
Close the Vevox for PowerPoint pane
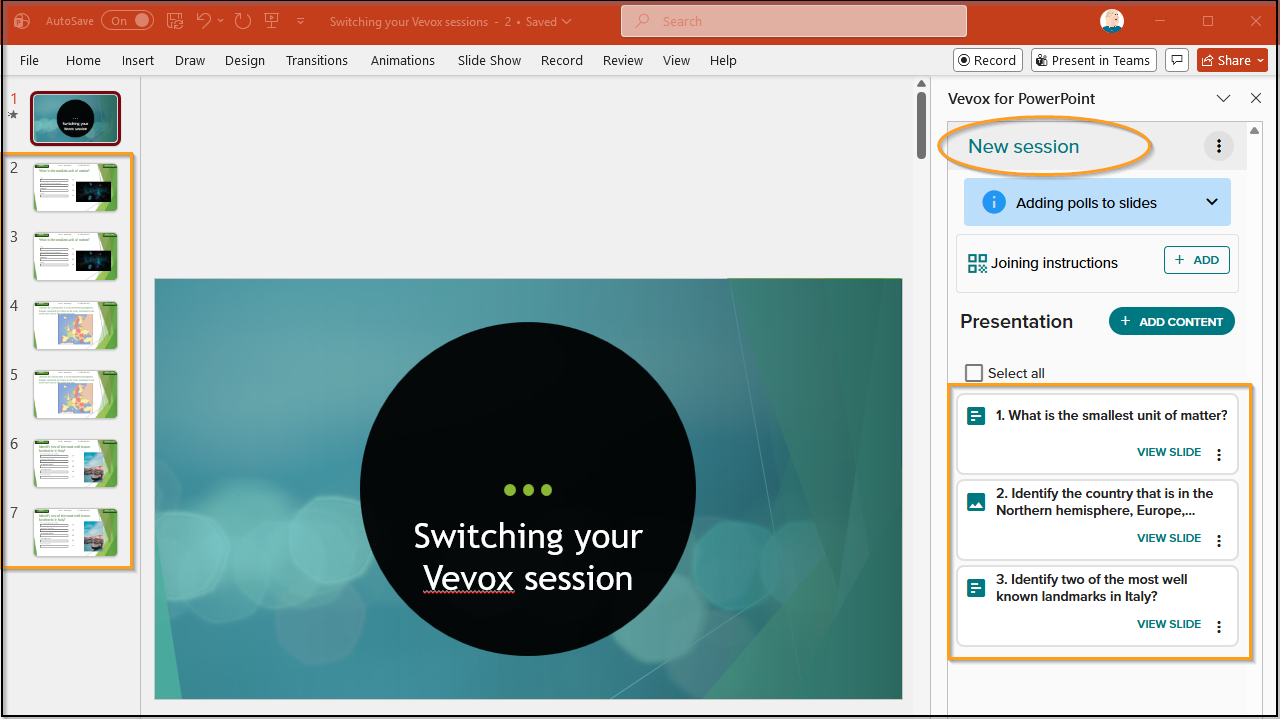click(1256, 98)
